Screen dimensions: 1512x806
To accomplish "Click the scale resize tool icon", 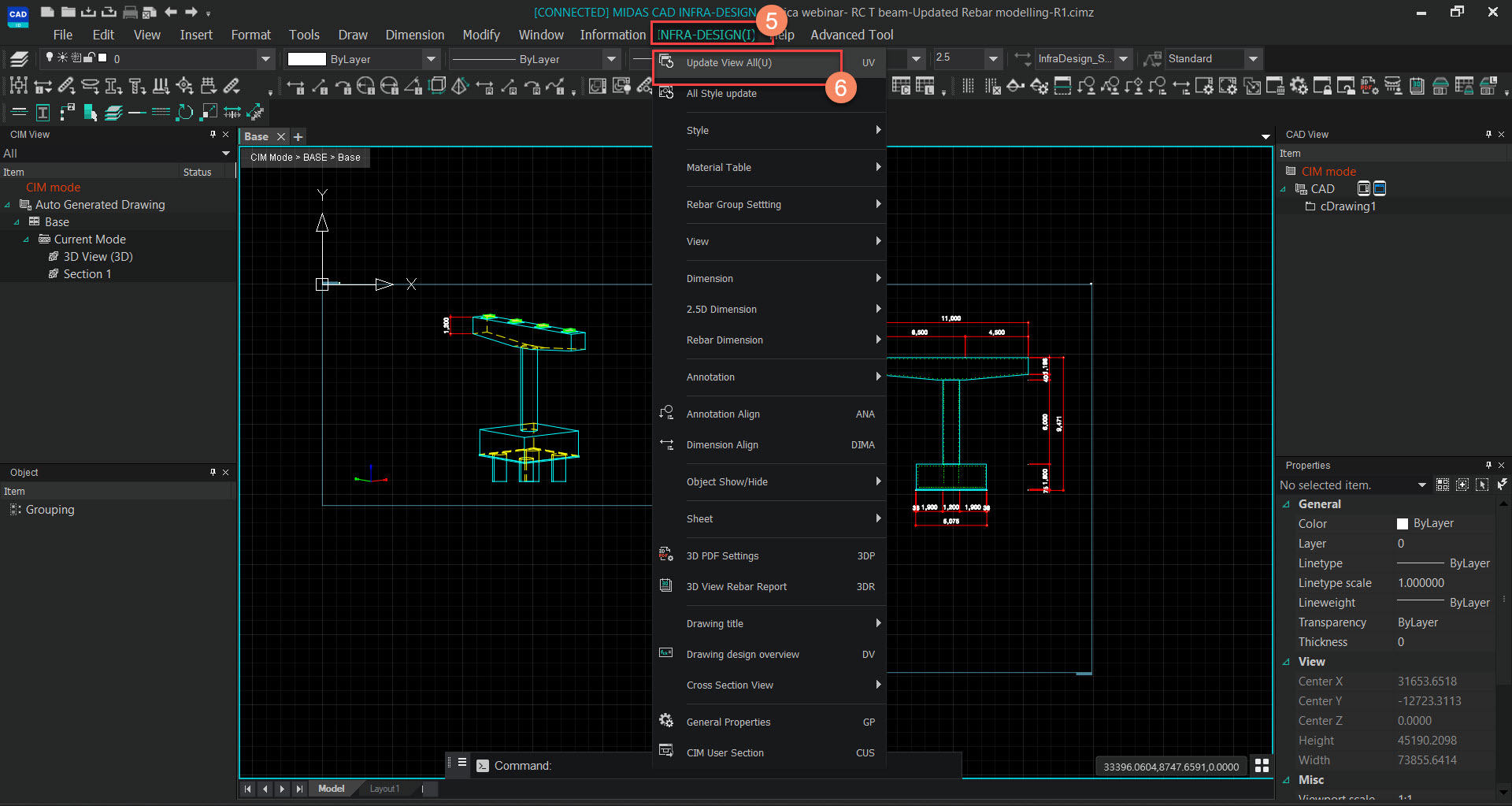I will (x=209, y=113).
